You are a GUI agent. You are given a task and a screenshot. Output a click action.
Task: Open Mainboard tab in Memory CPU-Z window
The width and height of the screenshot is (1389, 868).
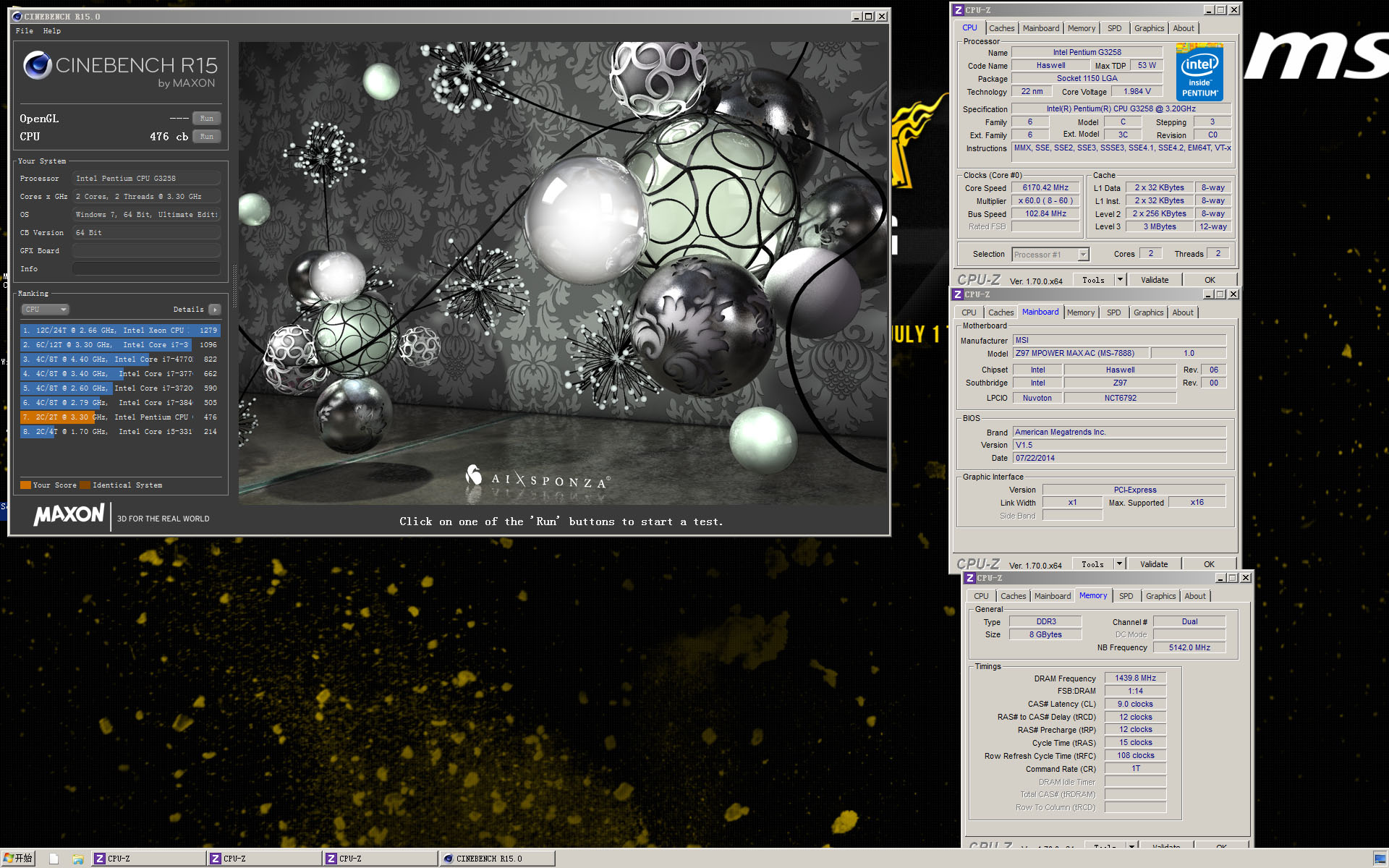(1053, 596)
